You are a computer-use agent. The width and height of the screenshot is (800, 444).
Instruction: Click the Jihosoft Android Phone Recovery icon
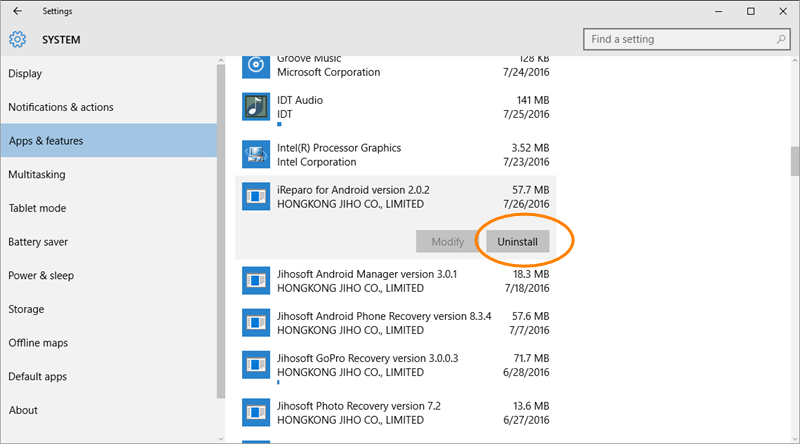click(256, 323)
